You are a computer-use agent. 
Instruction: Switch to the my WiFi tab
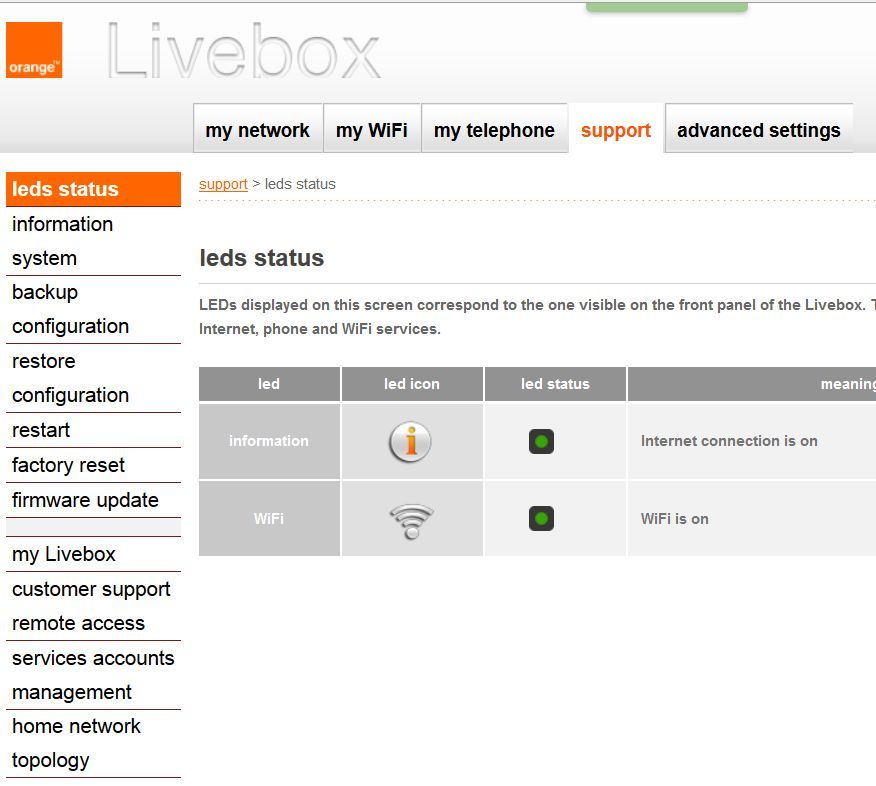point(372,129)
